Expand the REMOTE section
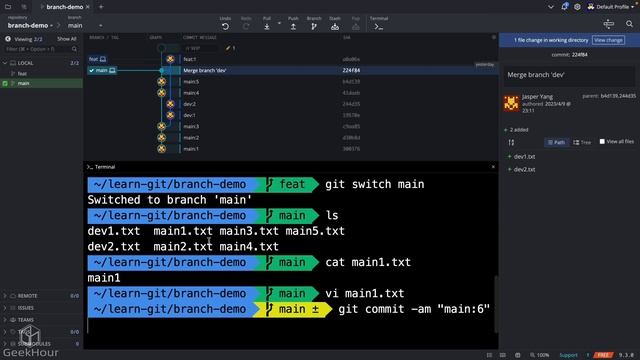The image size is (640, 360). click(x=5, y=296)
